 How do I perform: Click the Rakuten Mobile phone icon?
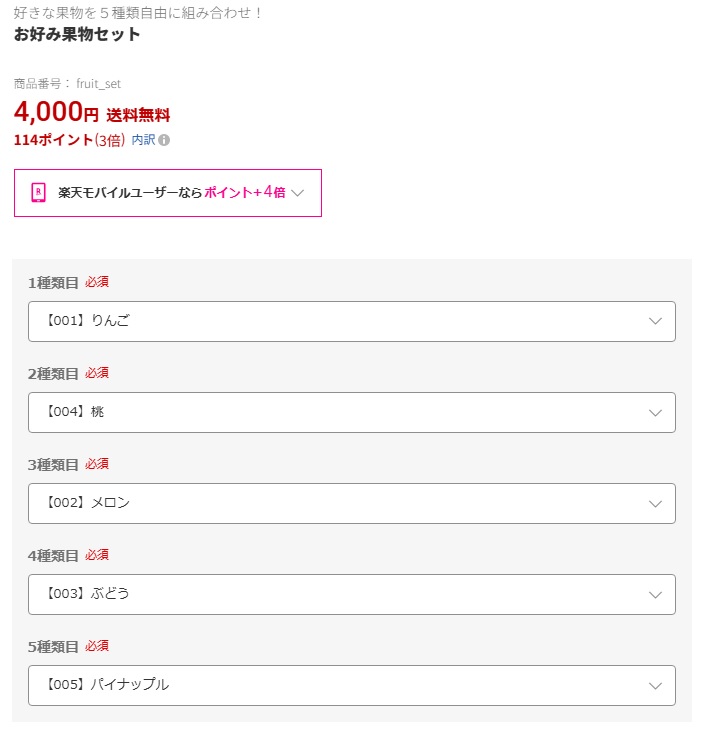point(38,192)
